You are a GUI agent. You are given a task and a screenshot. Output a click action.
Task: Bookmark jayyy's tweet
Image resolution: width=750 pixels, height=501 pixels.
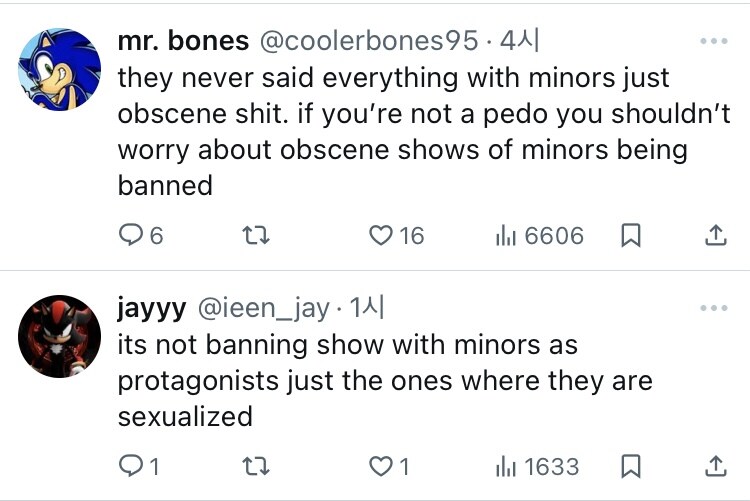(631, 466)
